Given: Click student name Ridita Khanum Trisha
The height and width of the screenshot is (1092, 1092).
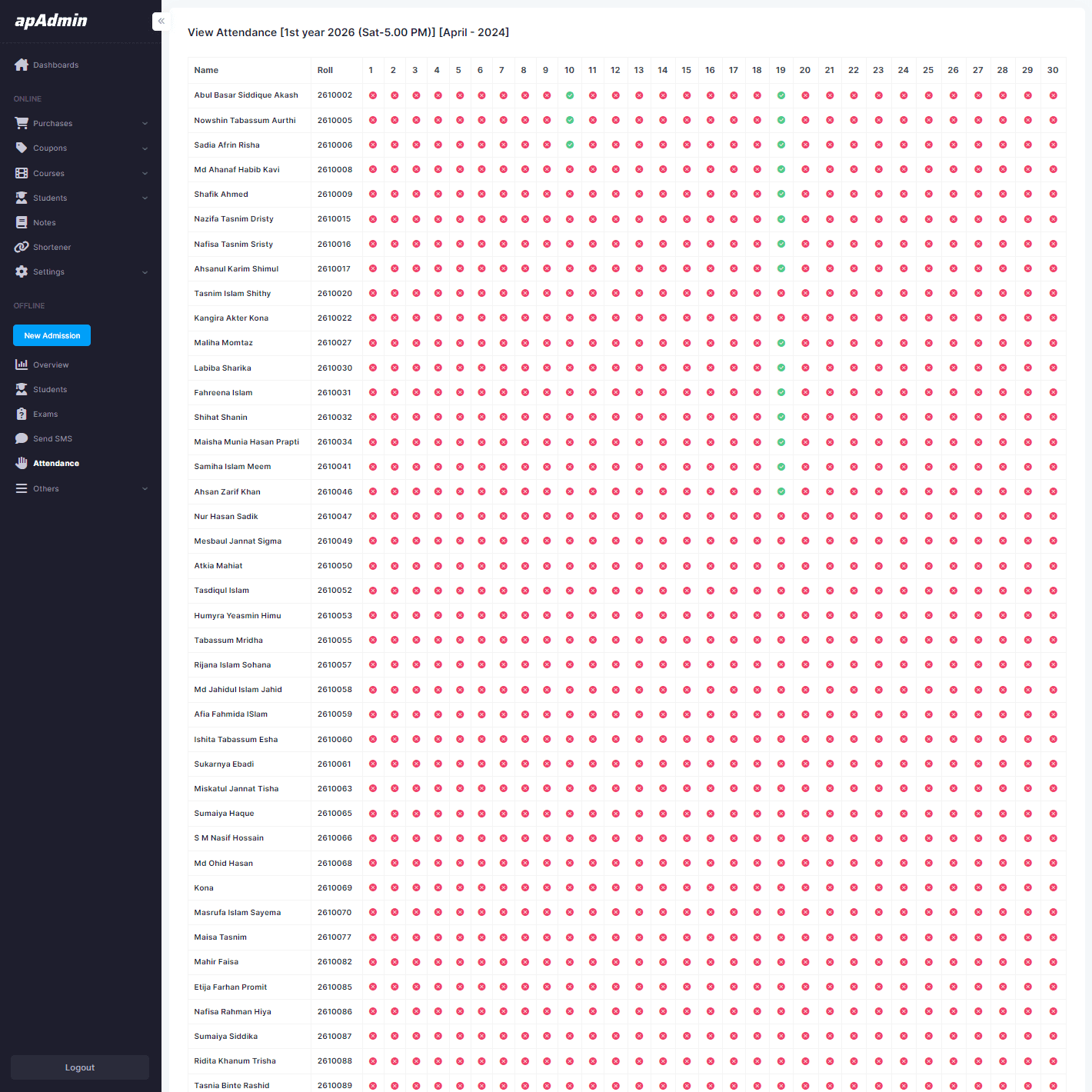Looking at the screenshot, I should pyautogui.click(x=235, y=1061).
